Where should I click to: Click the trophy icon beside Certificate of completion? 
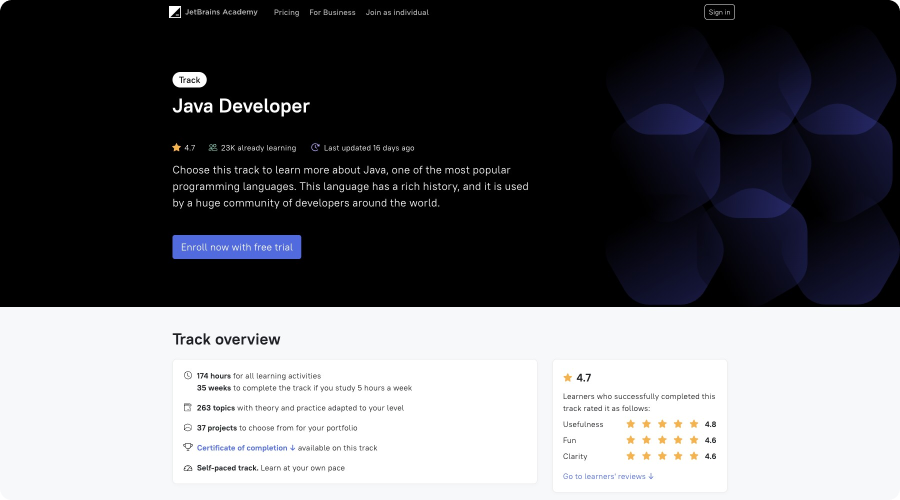pos(188,447)
